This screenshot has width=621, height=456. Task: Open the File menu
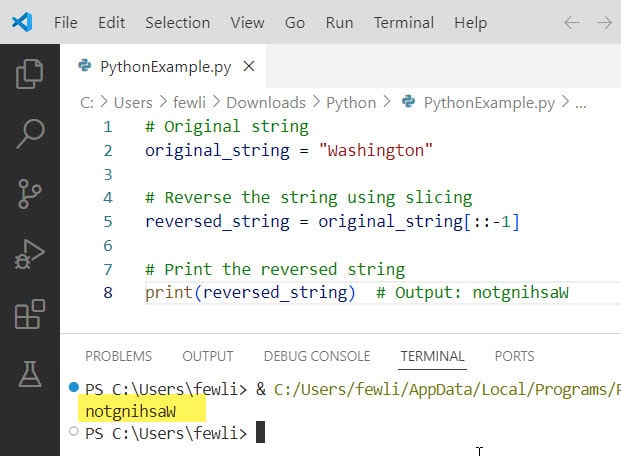coord(66,23)
